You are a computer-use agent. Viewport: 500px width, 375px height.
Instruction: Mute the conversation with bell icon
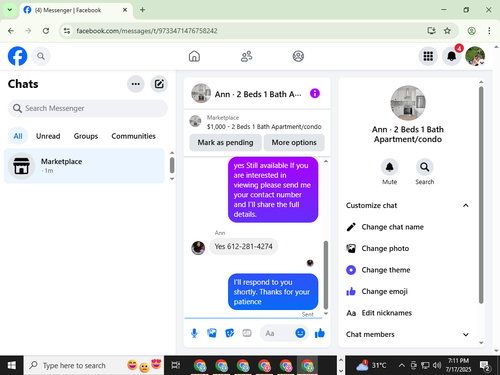tap(389, 167)
